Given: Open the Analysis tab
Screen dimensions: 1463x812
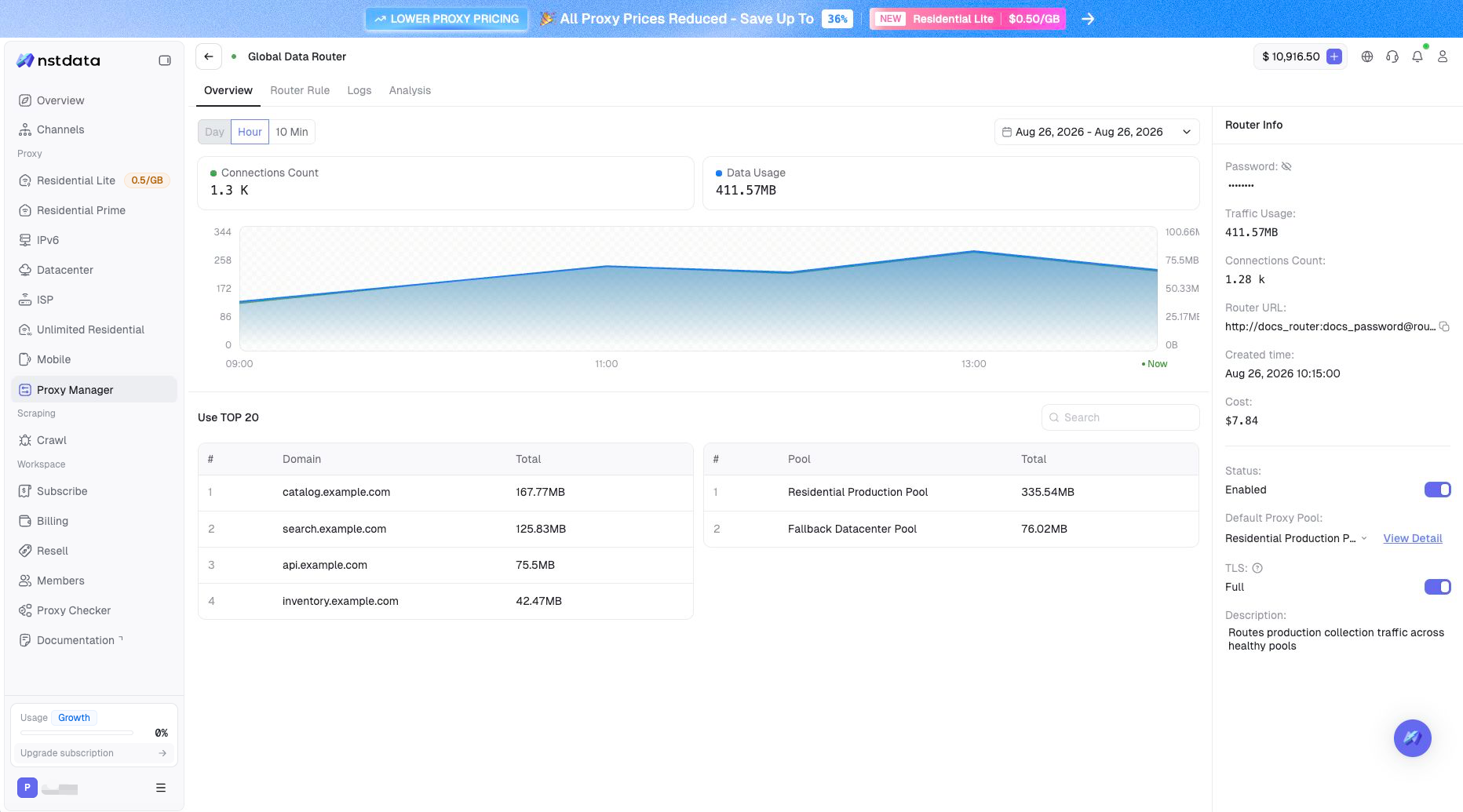Looking at the screenshot, I should click(x=410, y=90).
